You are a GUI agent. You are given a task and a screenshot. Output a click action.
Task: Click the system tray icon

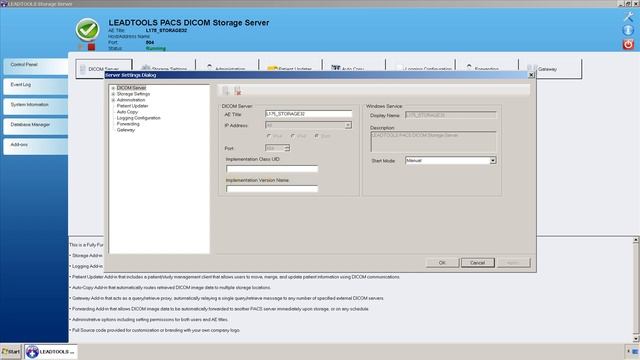click(x=635, y=351)
